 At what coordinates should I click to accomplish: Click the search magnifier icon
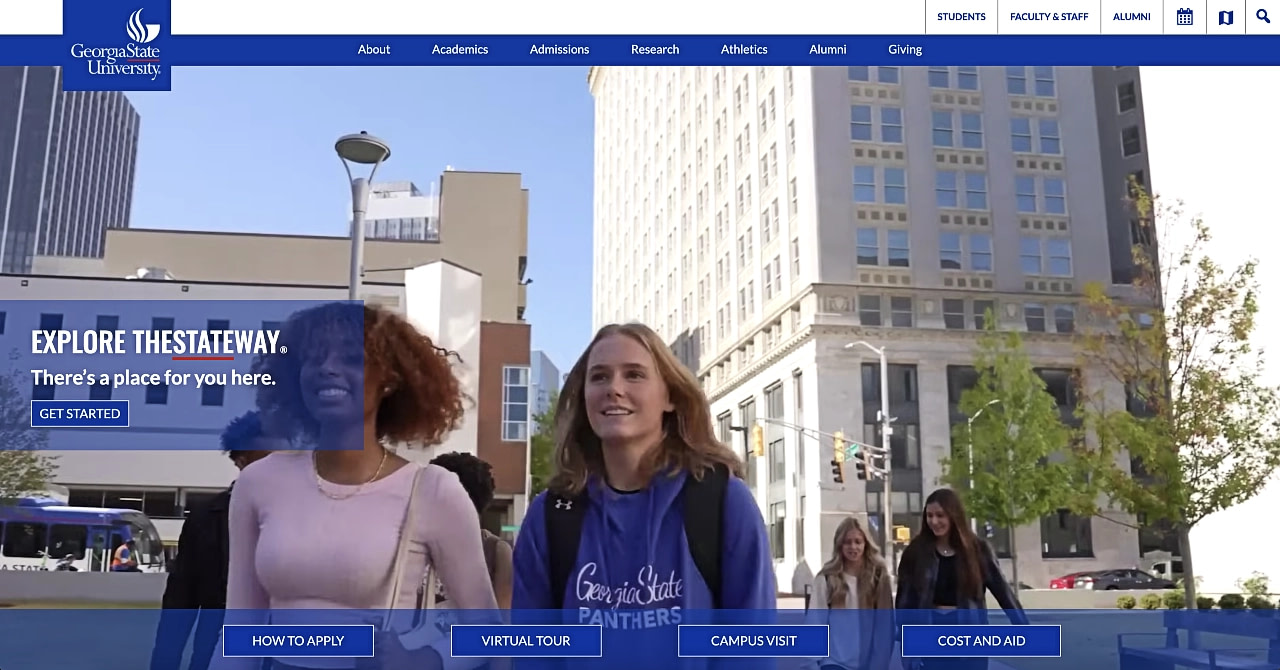(x=1263, y=17)
